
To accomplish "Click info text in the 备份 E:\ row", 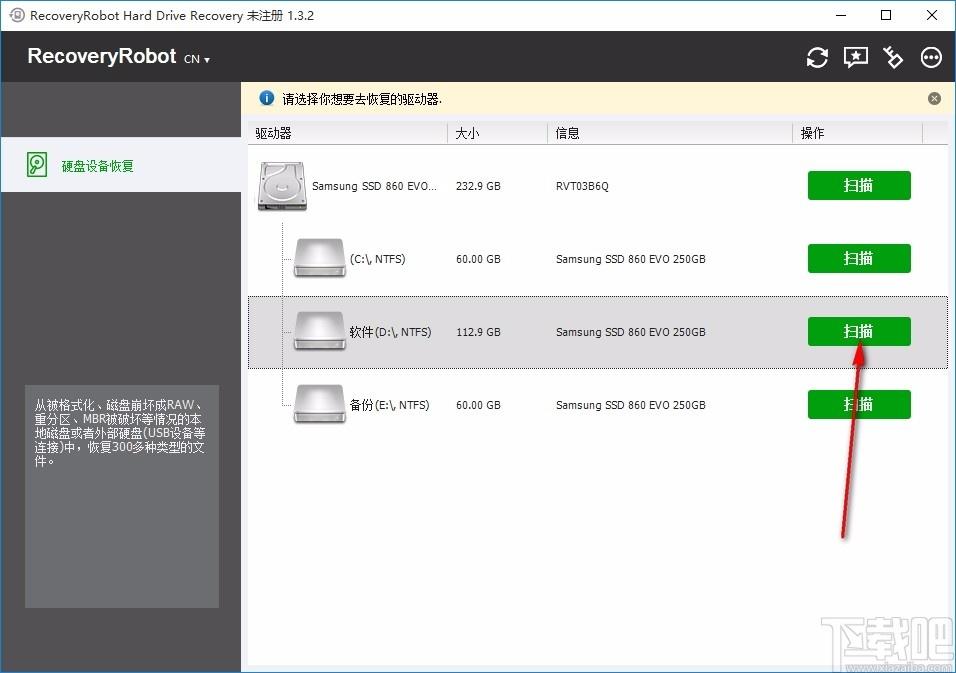I will 630,405.
